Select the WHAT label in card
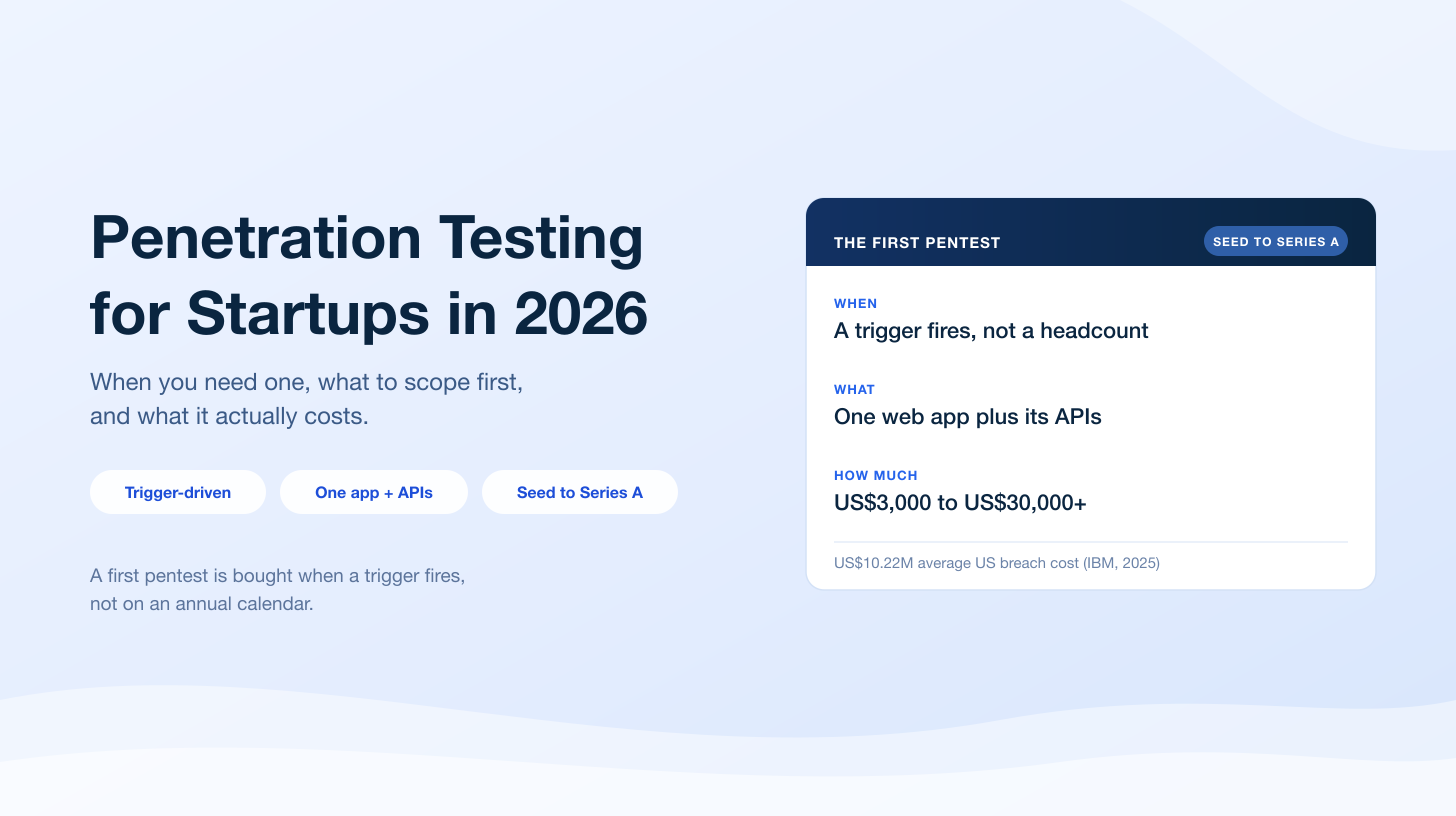 point(854,389)
